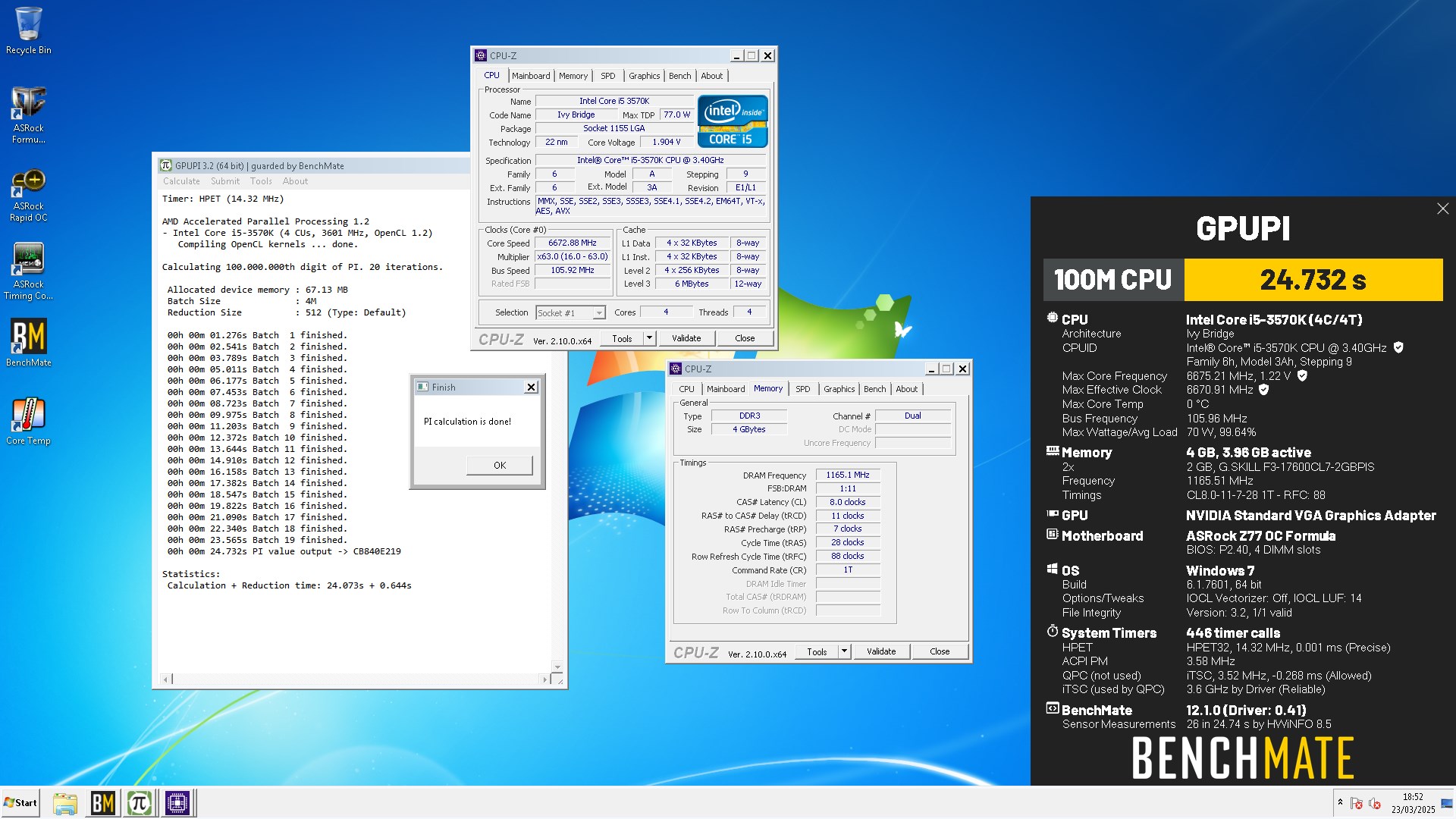Click the taskbar clock showing 18:52
The image size is (1456, 819).
[x=1413, y=803]
